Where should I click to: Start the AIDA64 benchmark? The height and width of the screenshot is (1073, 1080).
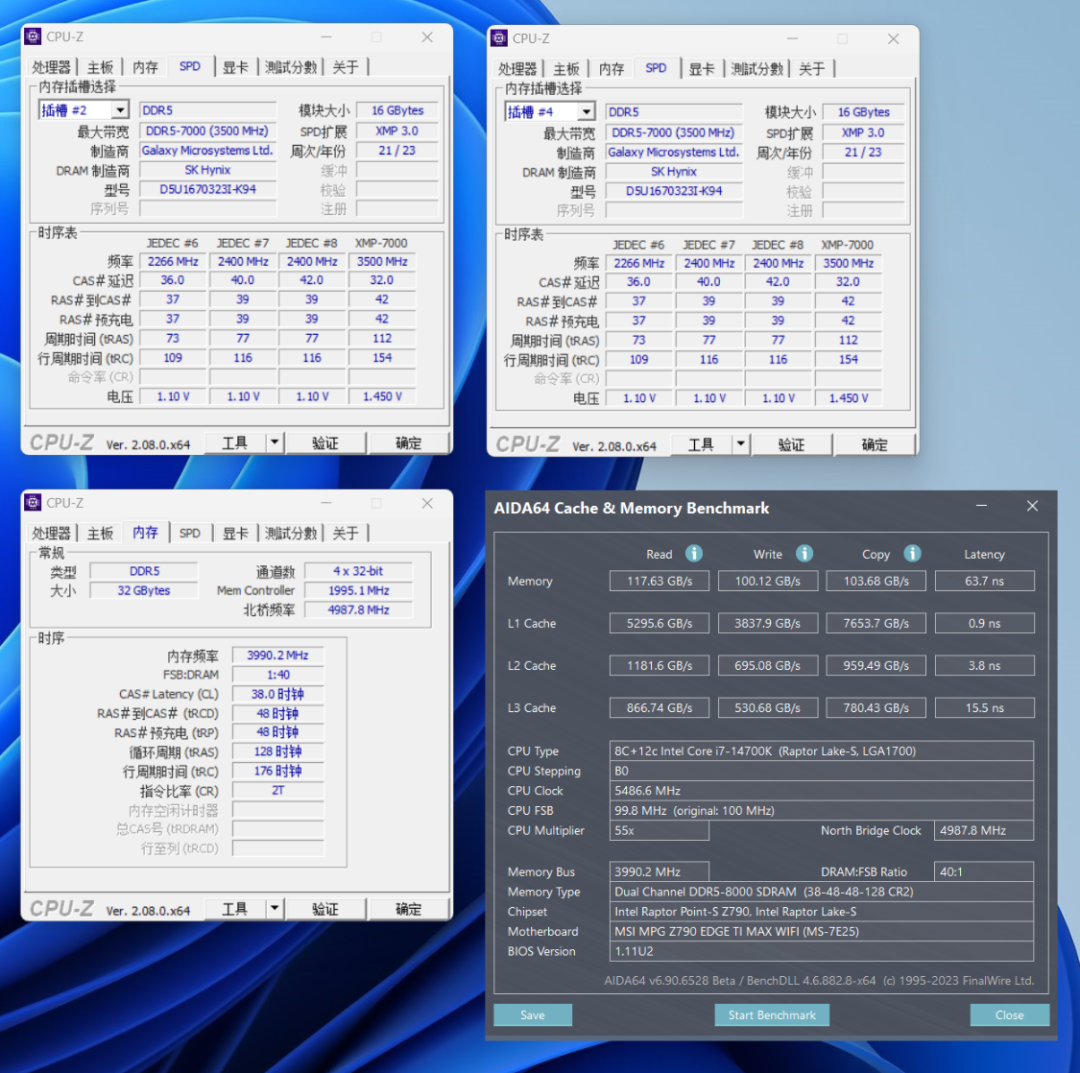771,1014
